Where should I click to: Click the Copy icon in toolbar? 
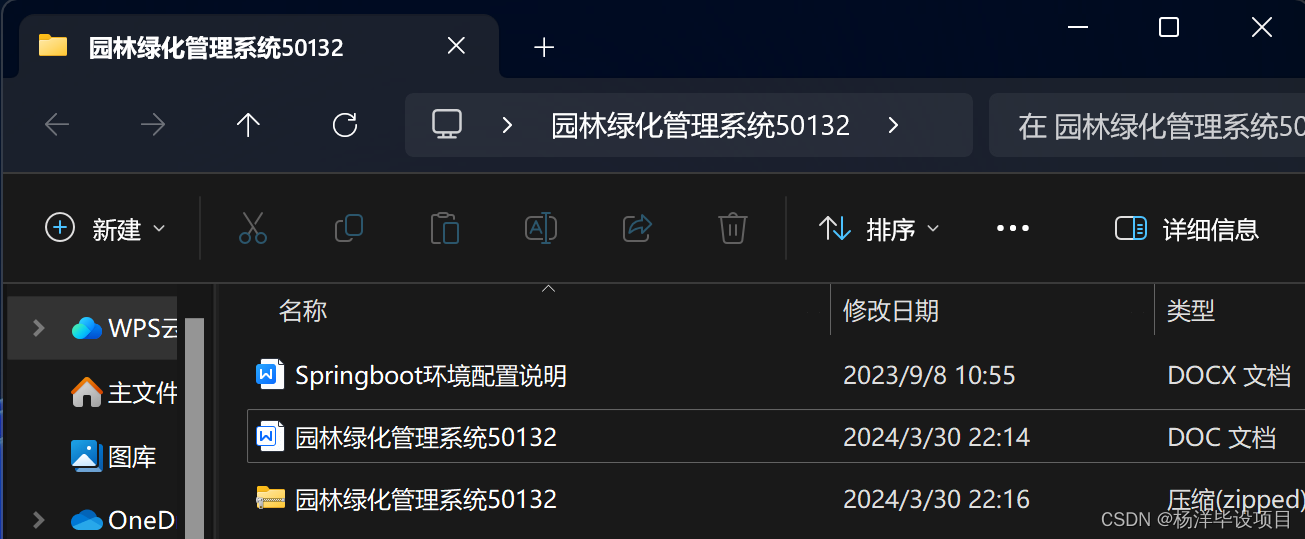click(348, 229)
